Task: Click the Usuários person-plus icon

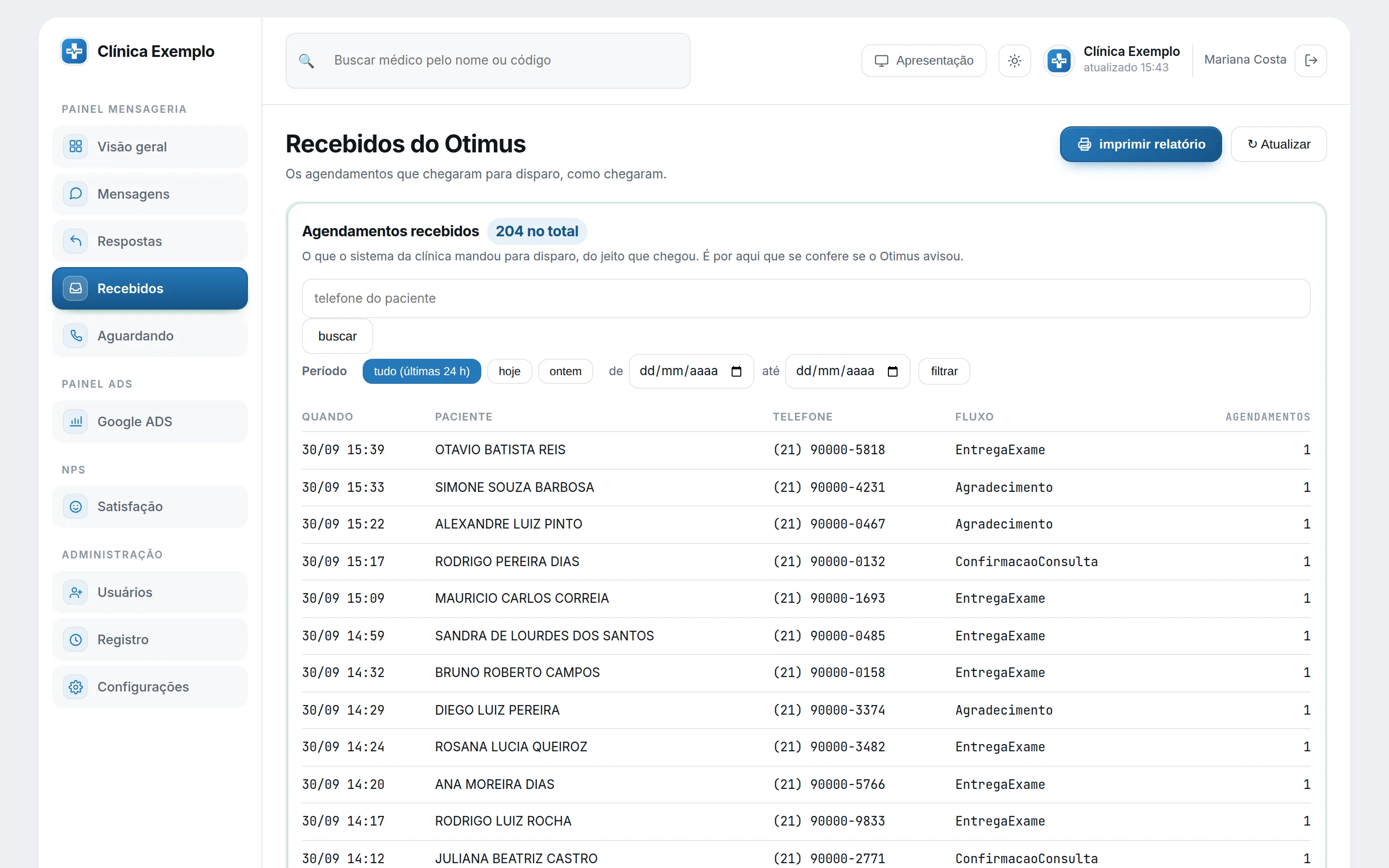Action: tap(76, 592)
